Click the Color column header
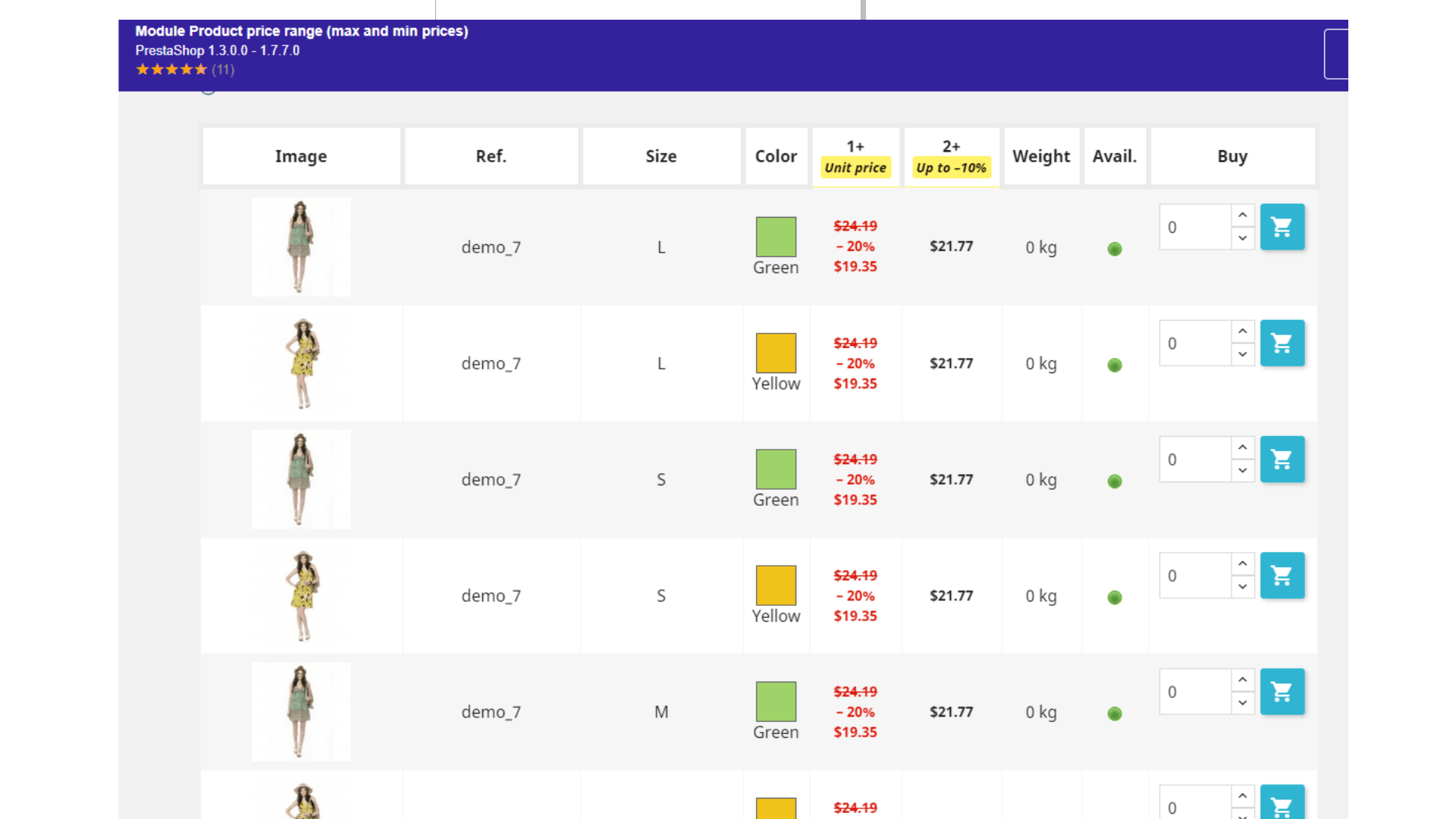 [776, 156]
